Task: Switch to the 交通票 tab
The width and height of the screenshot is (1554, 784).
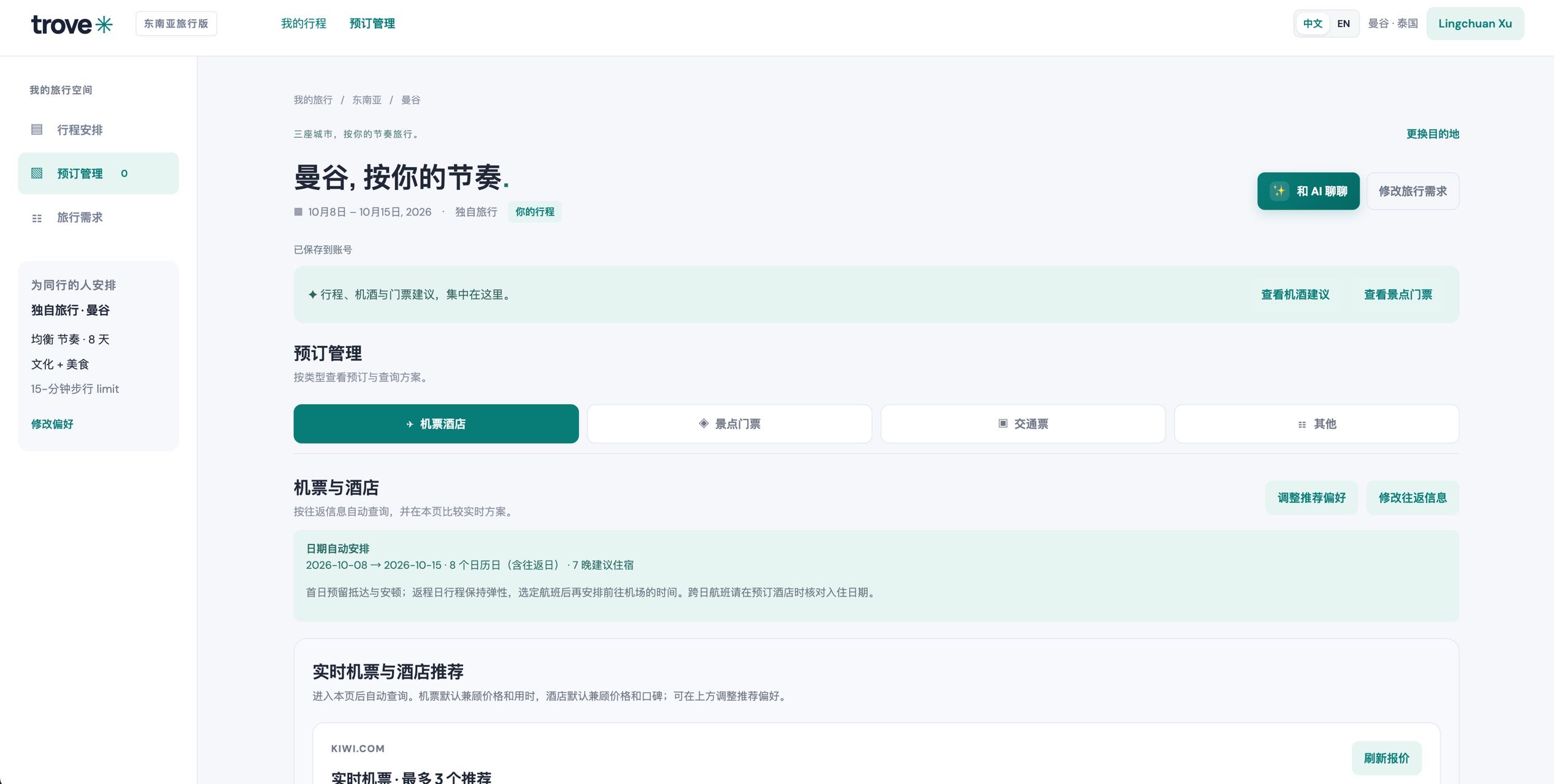Action: tap(1023, 424)
